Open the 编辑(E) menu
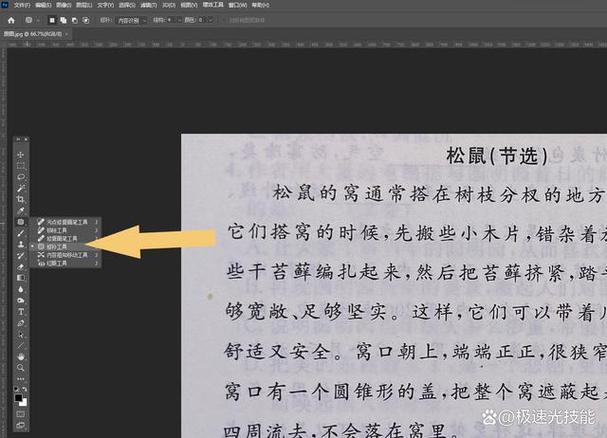The image size is (607, 438). pos(43,5)
